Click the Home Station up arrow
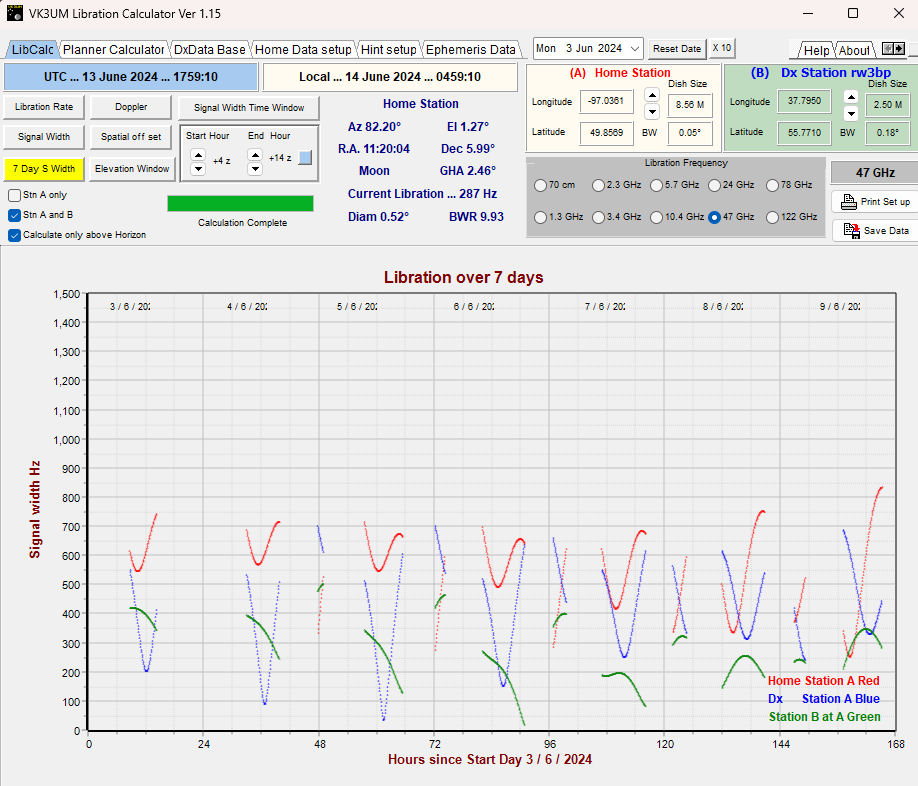 pos(652,95)
